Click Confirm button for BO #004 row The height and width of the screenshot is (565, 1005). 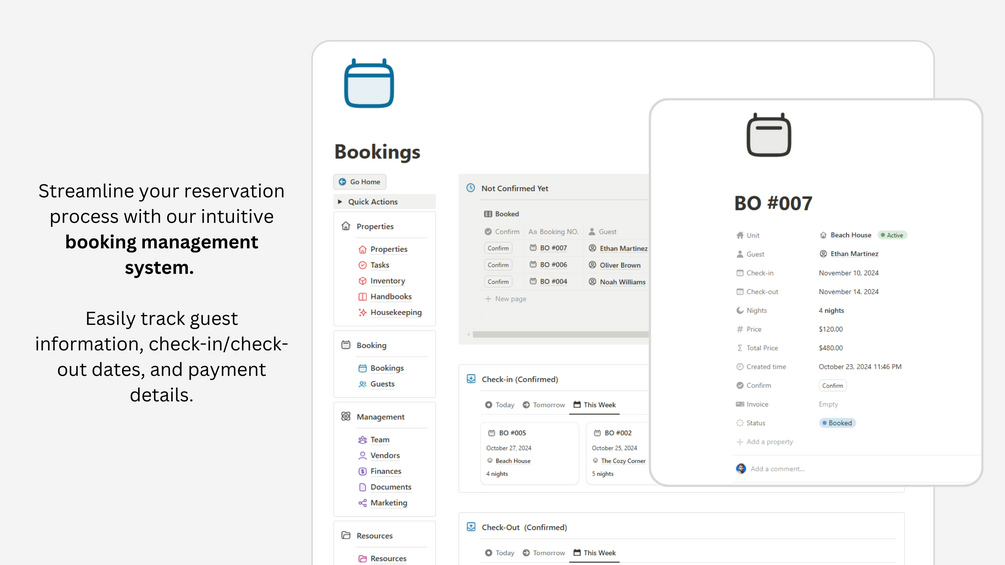(498, 281)
